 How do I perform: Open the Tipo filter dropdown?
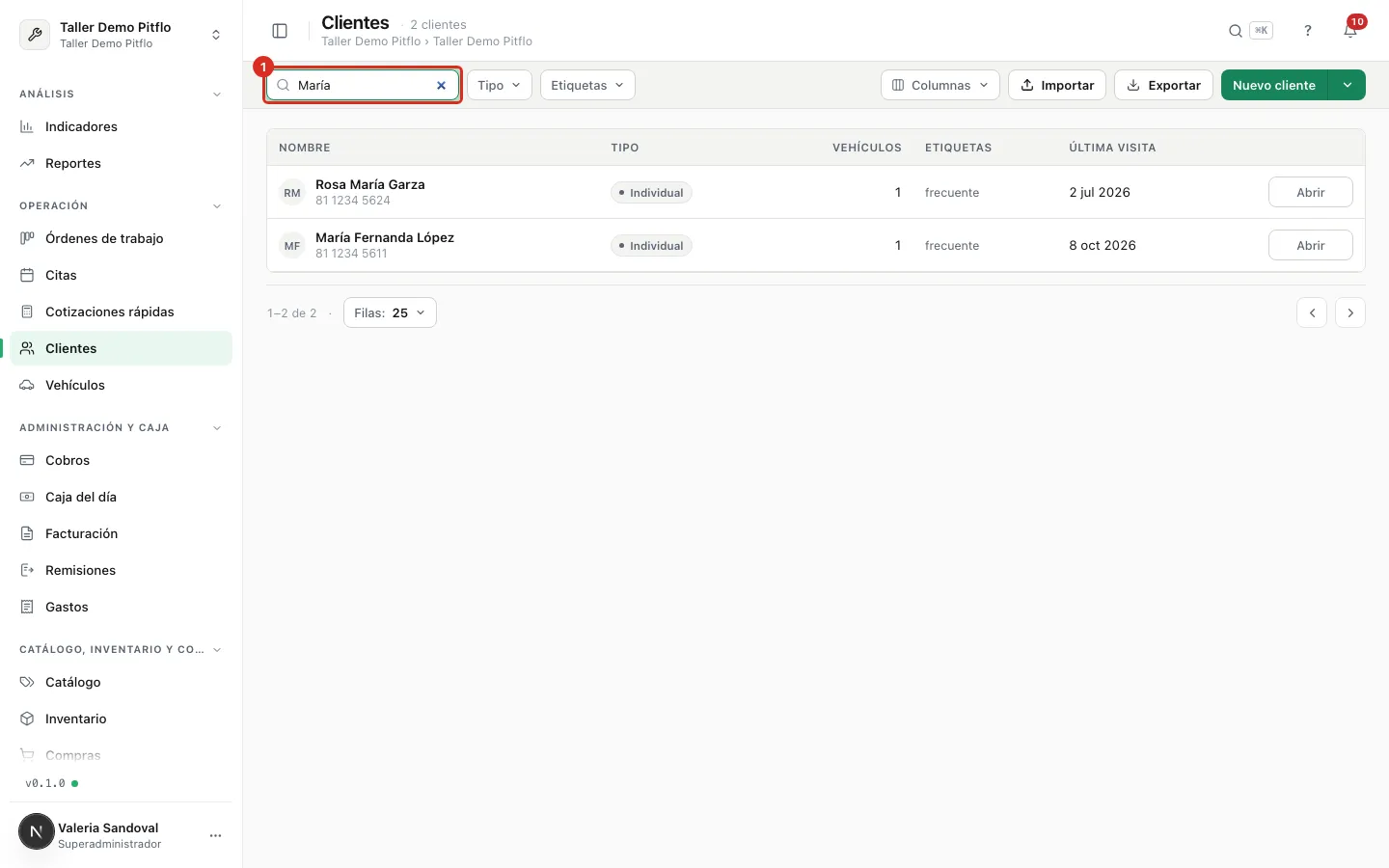pyautogui.click(x=500, y=85)
